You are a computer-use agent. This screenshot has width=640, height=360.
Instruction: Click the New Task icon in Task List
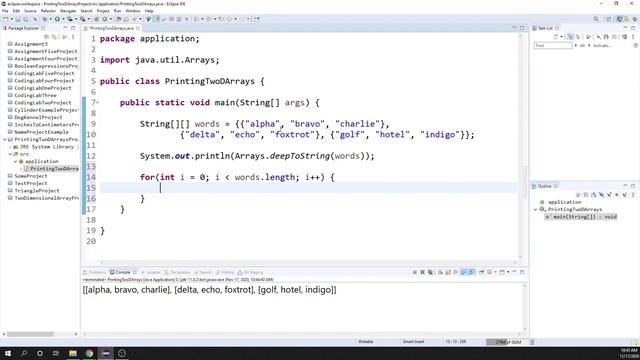tap(556, 37)
